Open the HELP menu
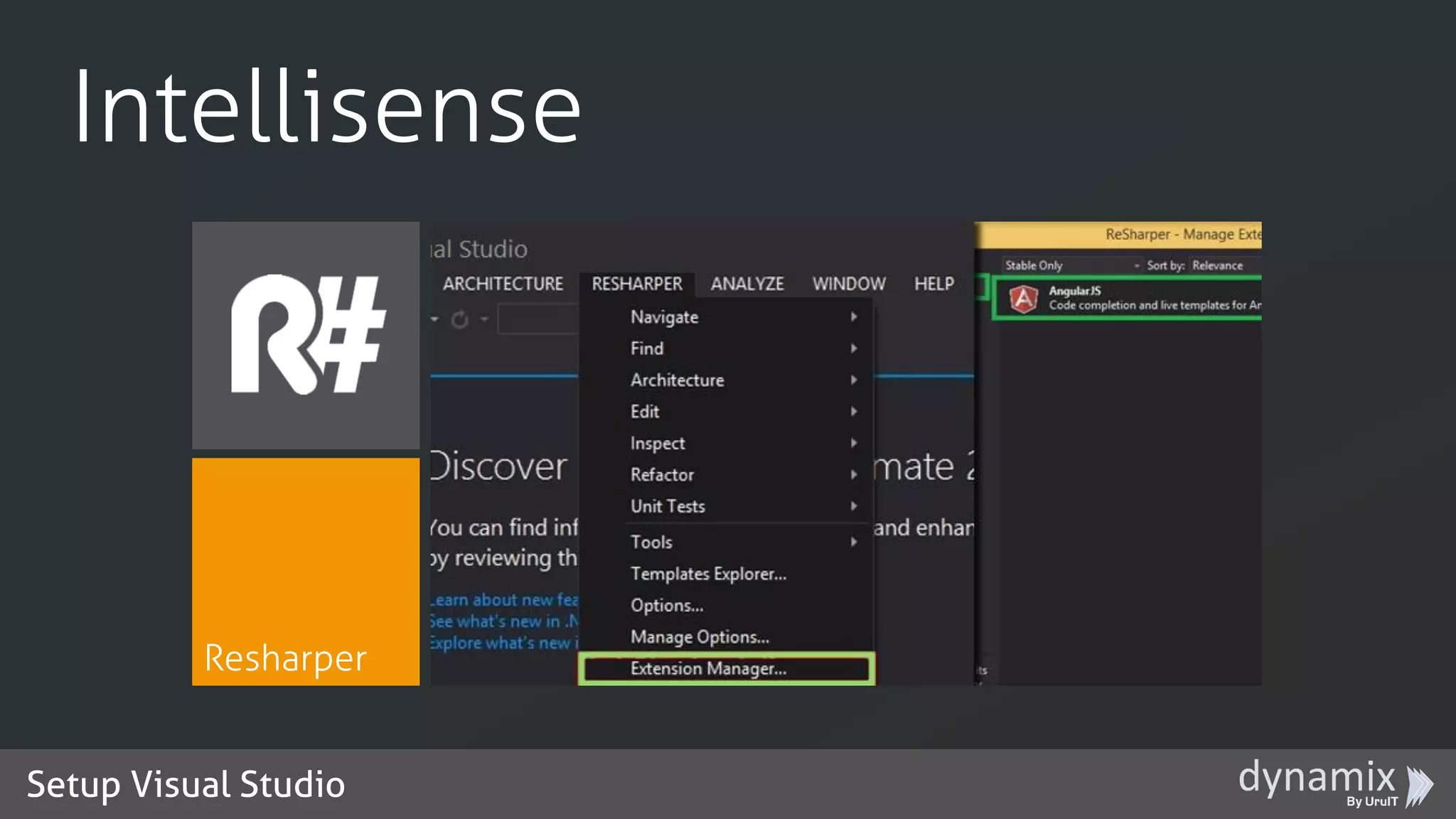The height and width of the screenshot is (819, 1456). point(934,284)
